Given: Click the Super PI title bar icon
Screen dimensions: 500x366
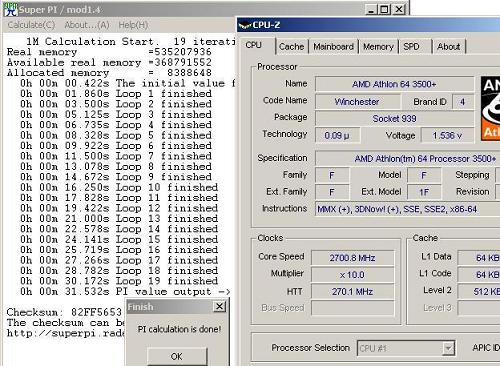Looking at the screenshot, I should pyautogui.click(x=10, y=9).
